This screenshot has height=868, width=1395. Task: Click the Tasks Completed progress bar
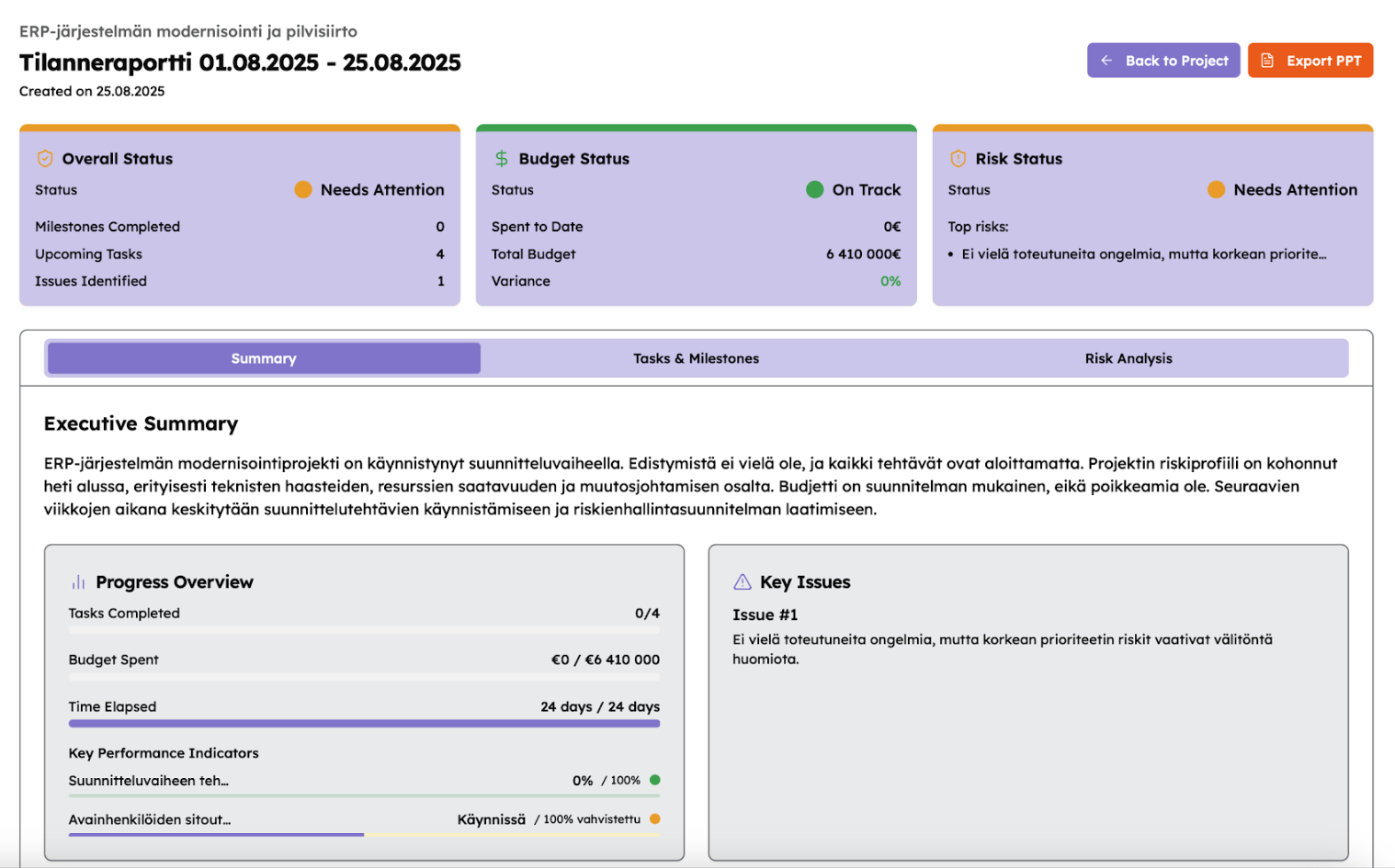[x=364, y=631]
